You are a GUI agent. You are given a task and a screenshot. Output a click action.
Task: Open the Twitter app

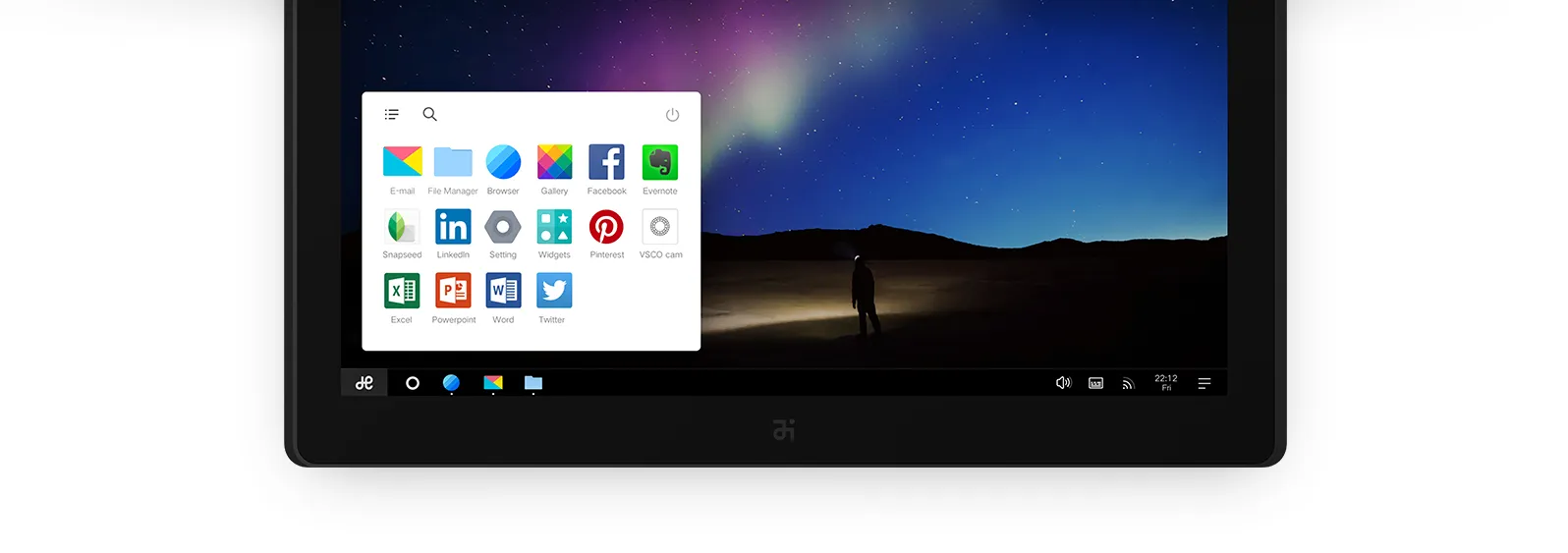[554, 291]
